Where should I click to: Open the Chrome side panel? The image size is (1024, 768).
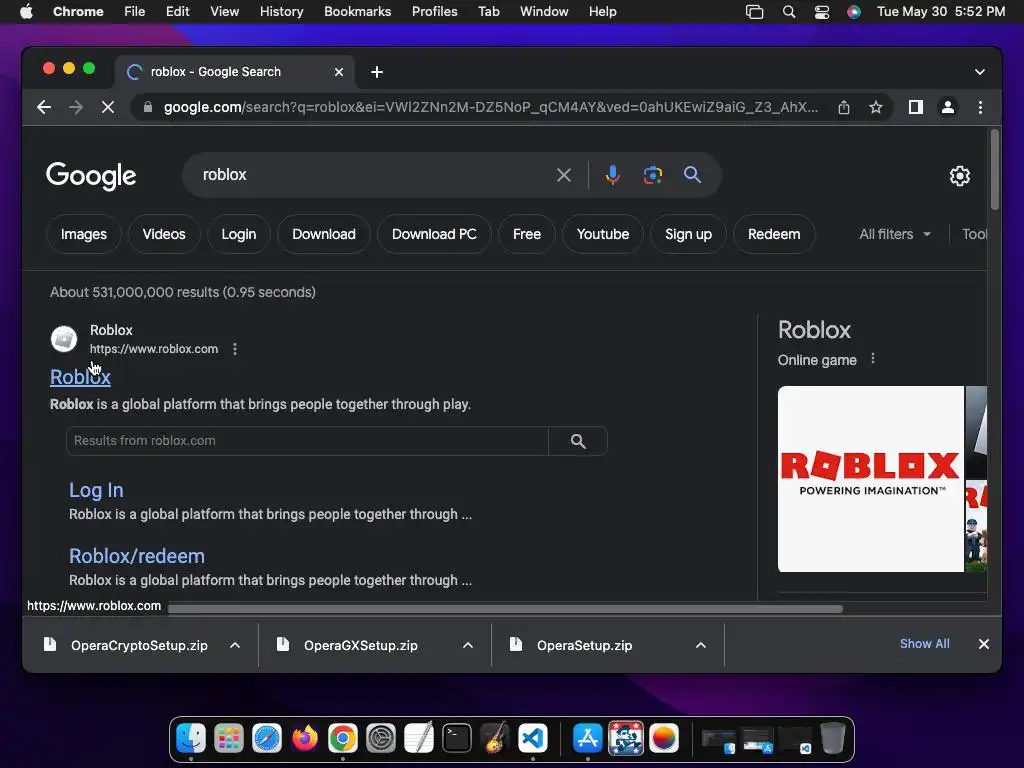click(x=916, y=107)
